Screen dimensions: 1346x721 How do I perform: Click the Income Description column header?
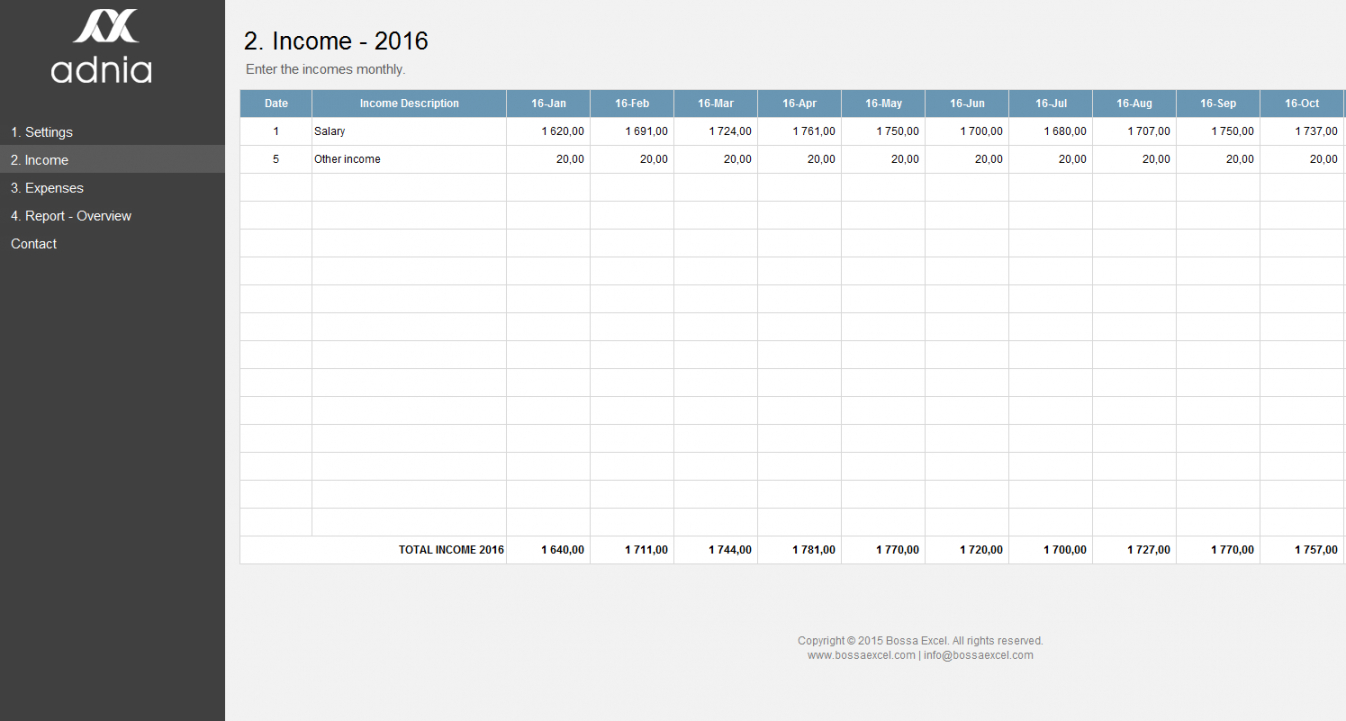pos(409,104)
